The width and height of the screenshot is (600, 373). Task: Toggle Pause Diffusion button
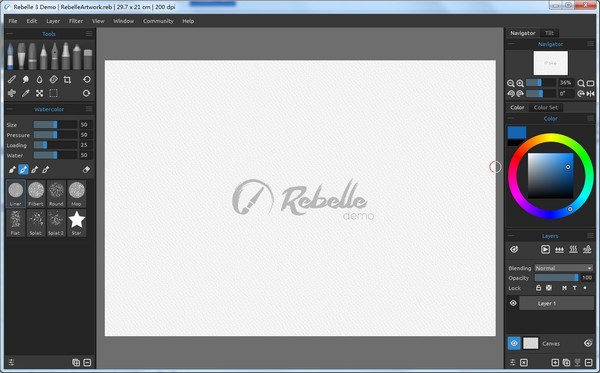click(x=545, y=250)
